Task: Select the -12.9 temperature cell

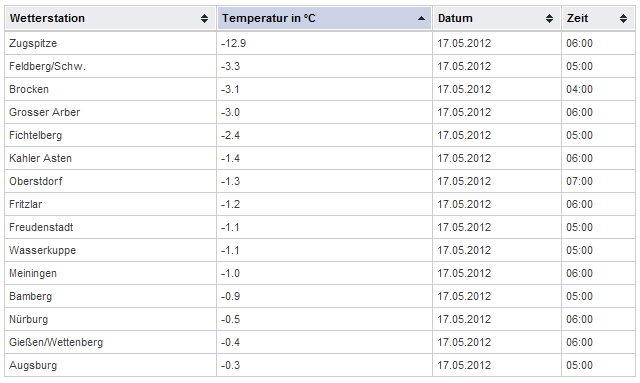Action: (x=324, y=43)
